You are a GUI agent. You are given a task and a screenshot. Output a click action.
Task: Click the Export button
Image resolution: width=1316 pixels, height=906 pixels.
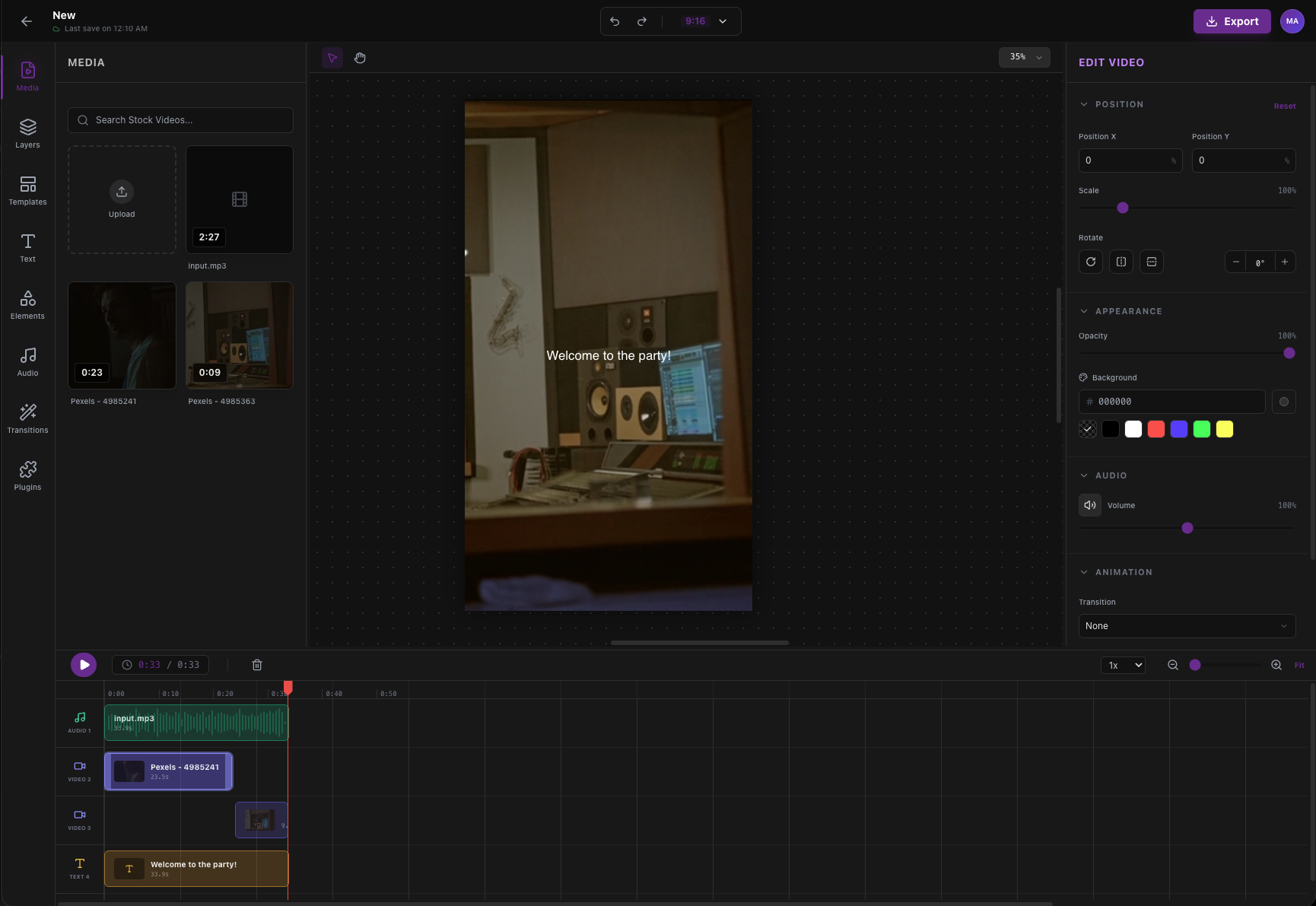pyautogui.click(x=1232, y=21)
